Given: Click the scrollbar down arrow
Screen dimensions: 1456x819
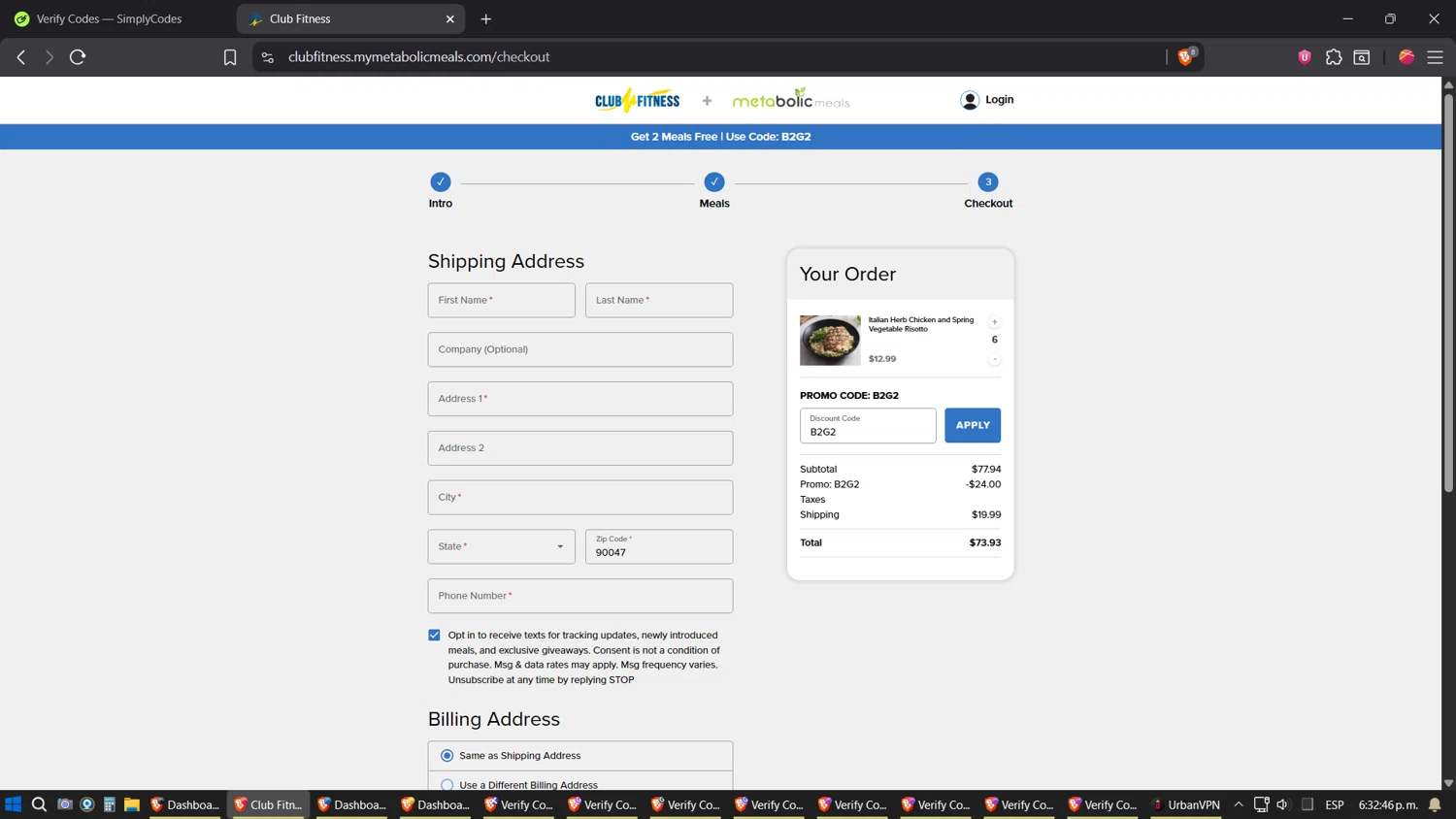Looking at the screenshot, I should tap(1448, 783).
